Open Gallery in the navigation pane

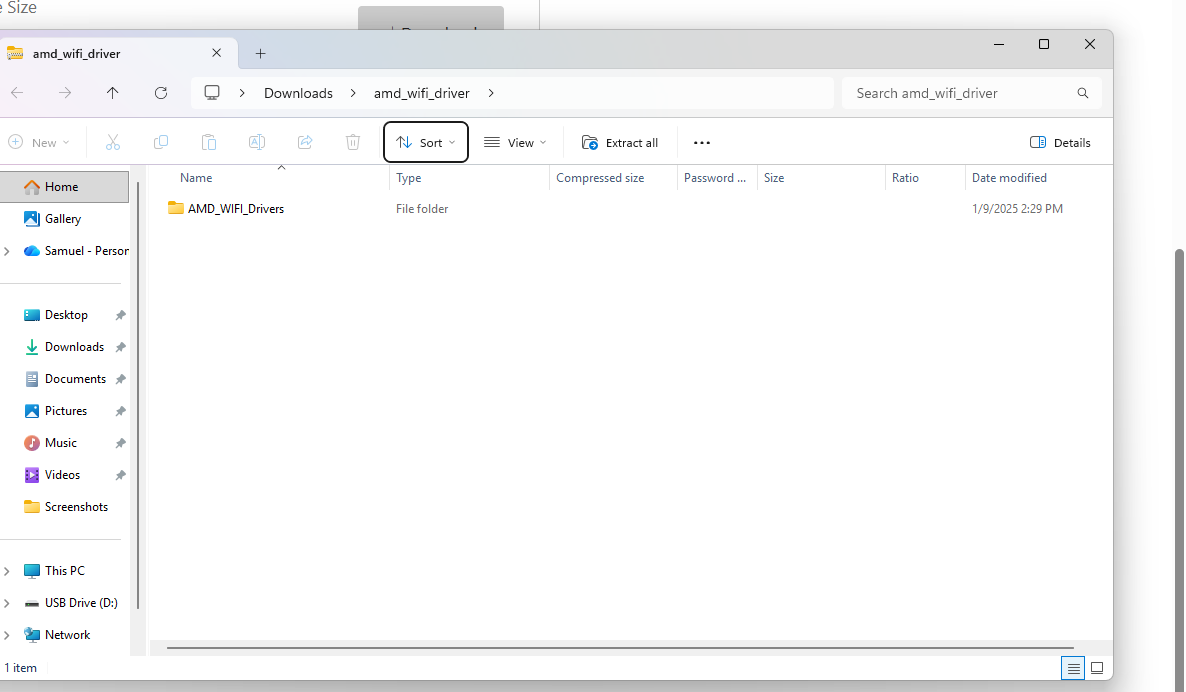[x=63, y=219]
